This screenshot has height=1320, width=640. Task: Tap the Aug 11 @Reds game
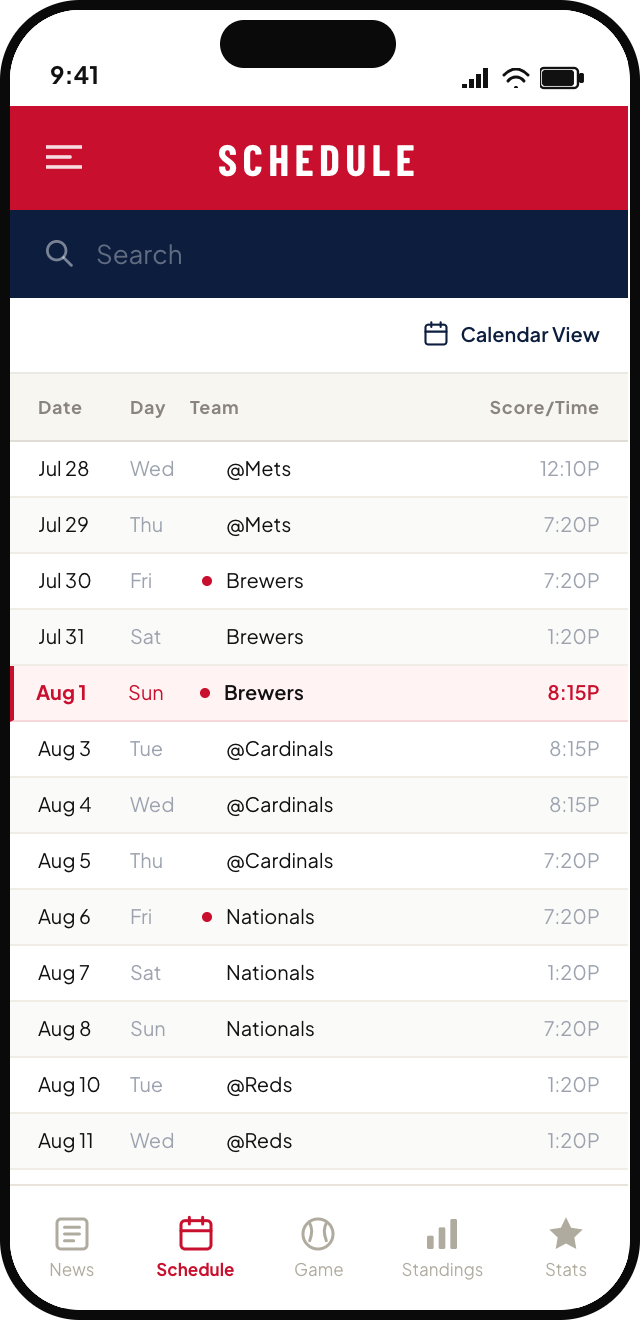coord(320,1141)
